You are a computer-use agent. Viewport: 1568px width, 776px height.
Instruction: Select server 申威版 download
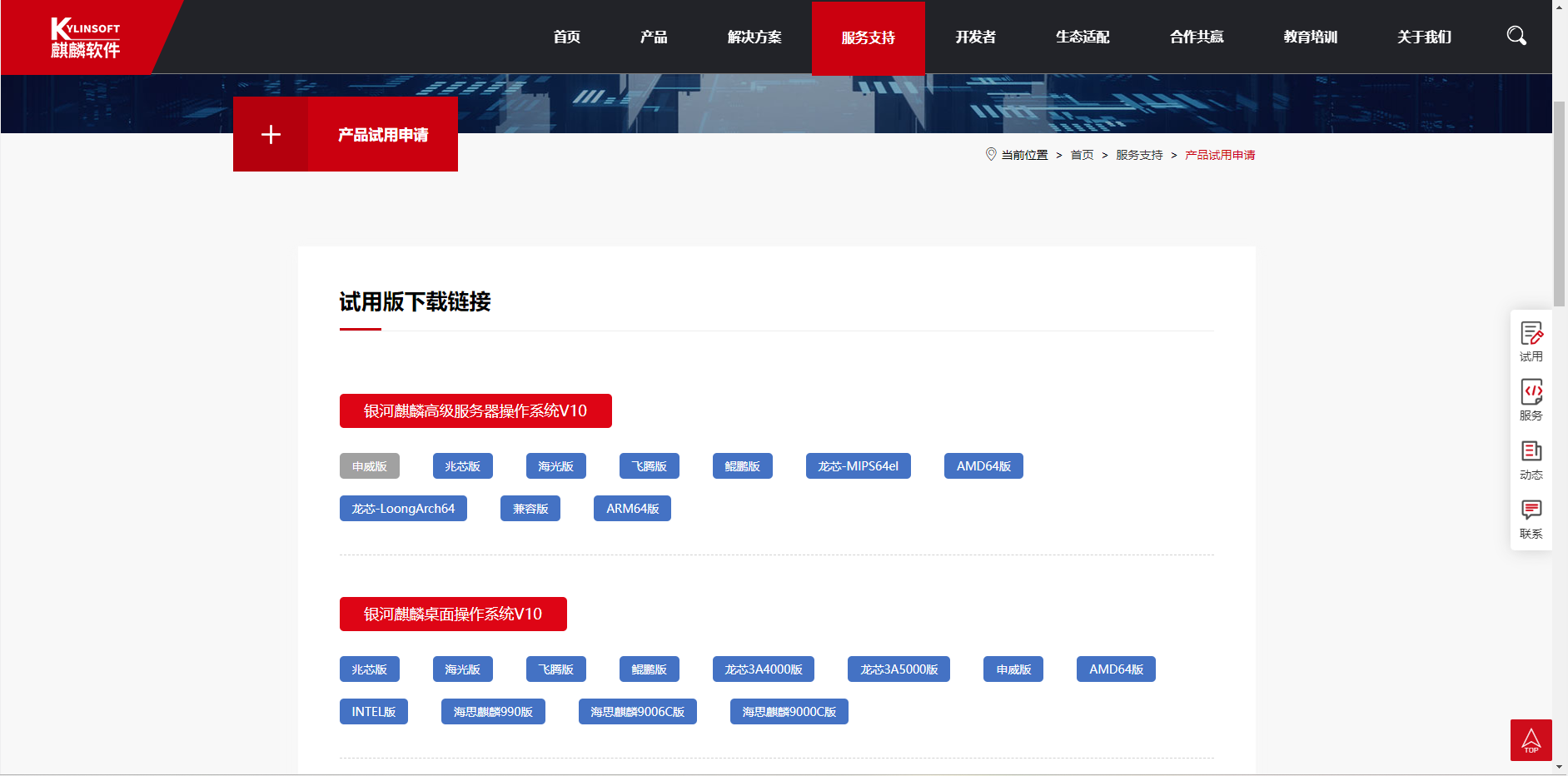370,466
